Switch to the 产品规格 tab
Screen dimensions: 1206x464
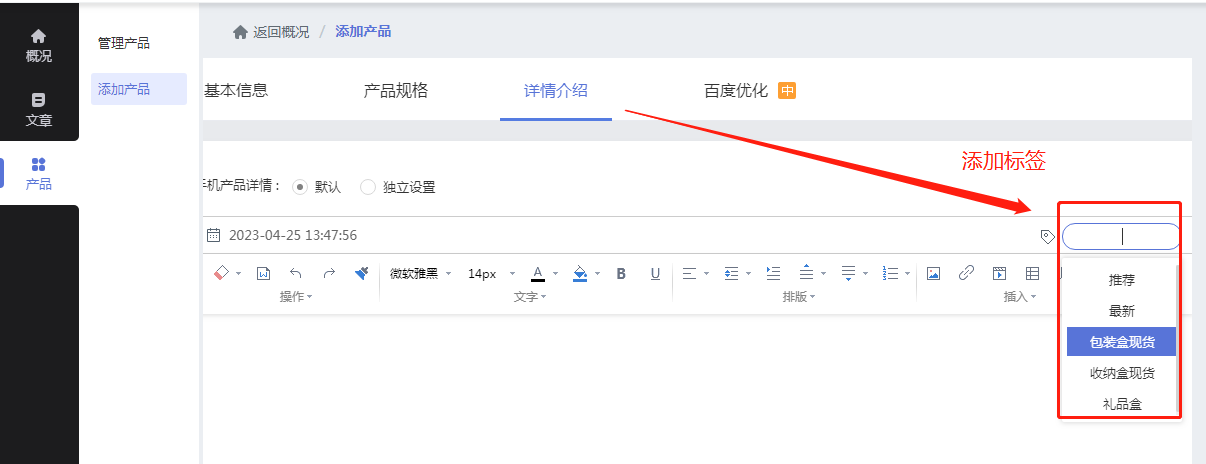pos(396,91)
